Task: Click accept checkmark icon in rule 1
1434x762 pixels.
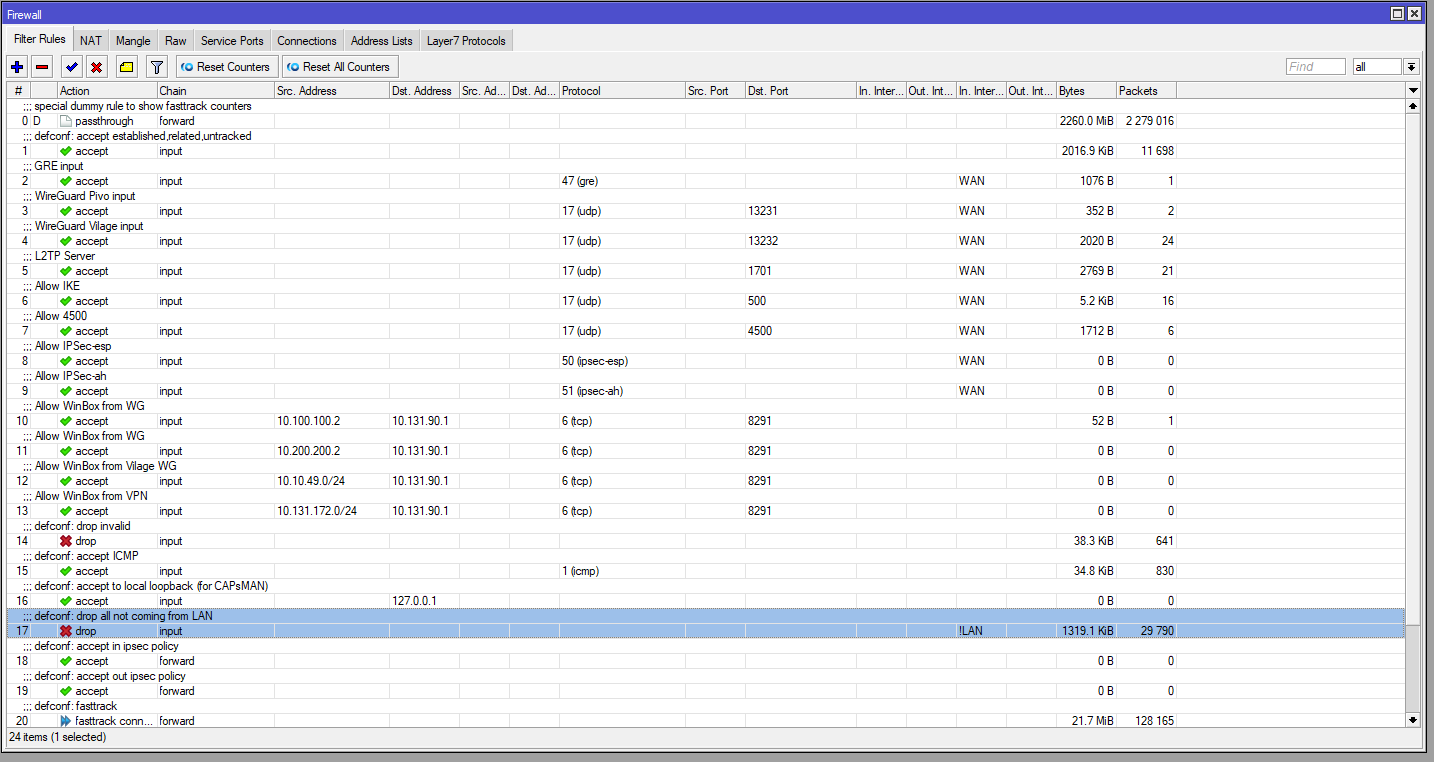Action: 66,151
